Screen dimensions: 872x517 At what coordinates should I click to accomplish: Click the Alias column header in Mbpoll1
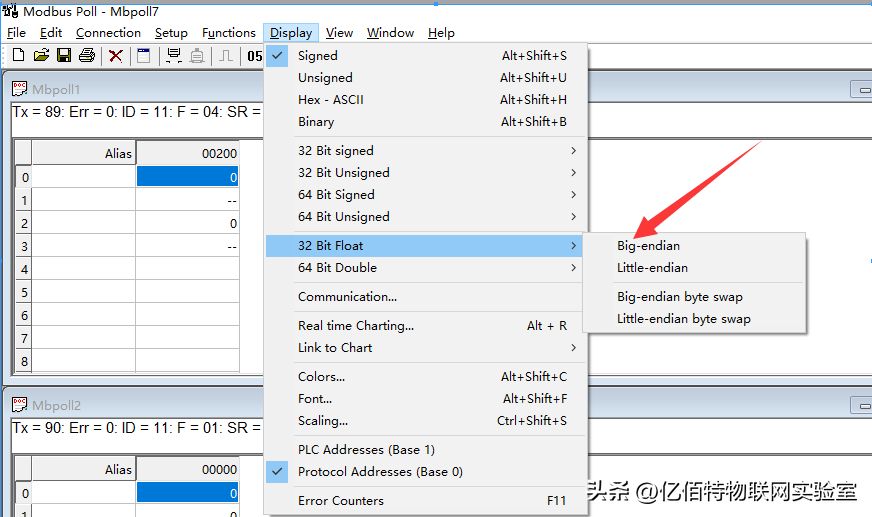click(83, 153)
